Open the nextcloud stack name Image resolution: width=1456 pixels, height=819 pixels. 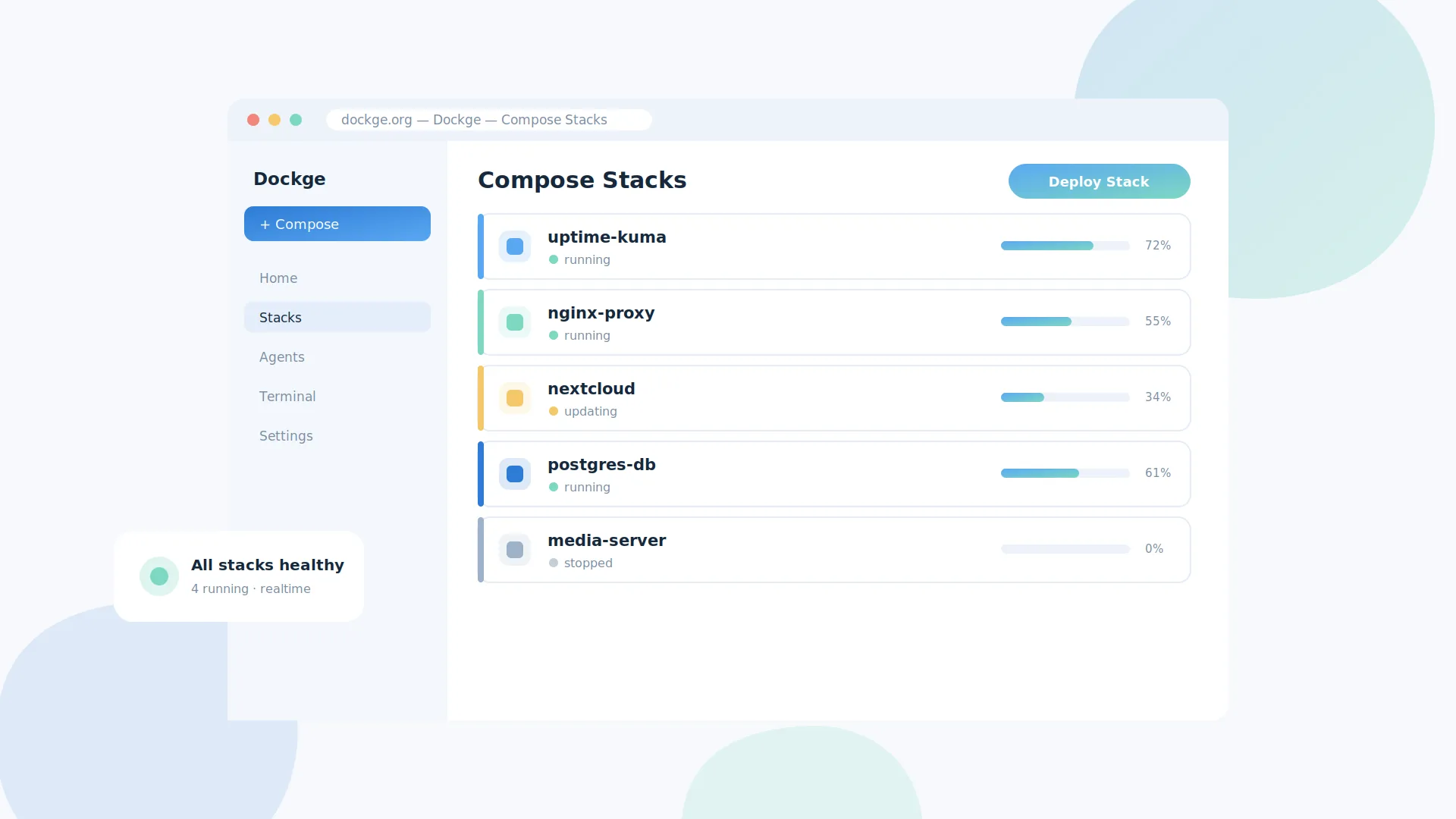[x=591, y=389]
